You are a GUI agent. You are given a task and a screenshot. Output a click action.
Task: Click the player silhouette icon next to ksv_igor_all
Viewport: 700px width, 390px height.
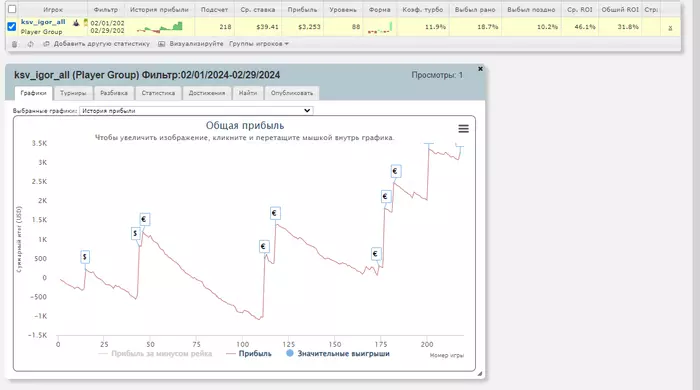[76, 22]
